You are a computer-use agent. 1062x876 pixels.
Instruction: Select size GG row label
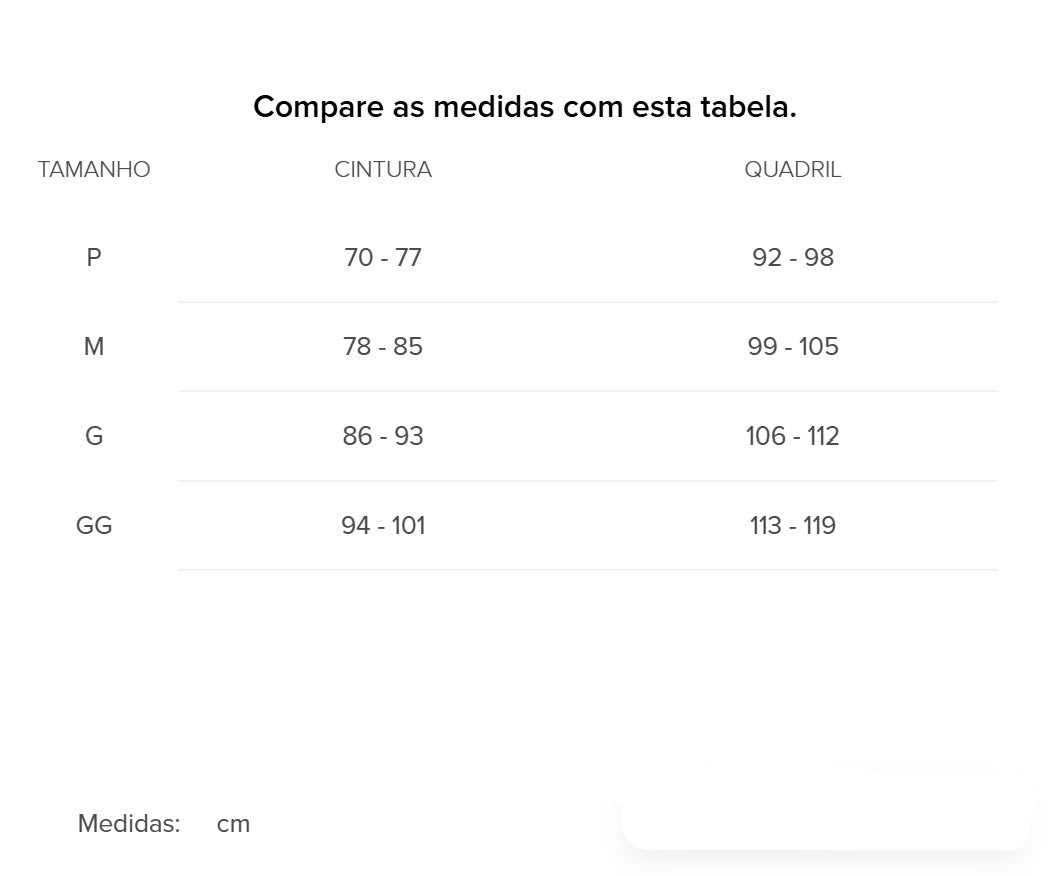point(94,525)
